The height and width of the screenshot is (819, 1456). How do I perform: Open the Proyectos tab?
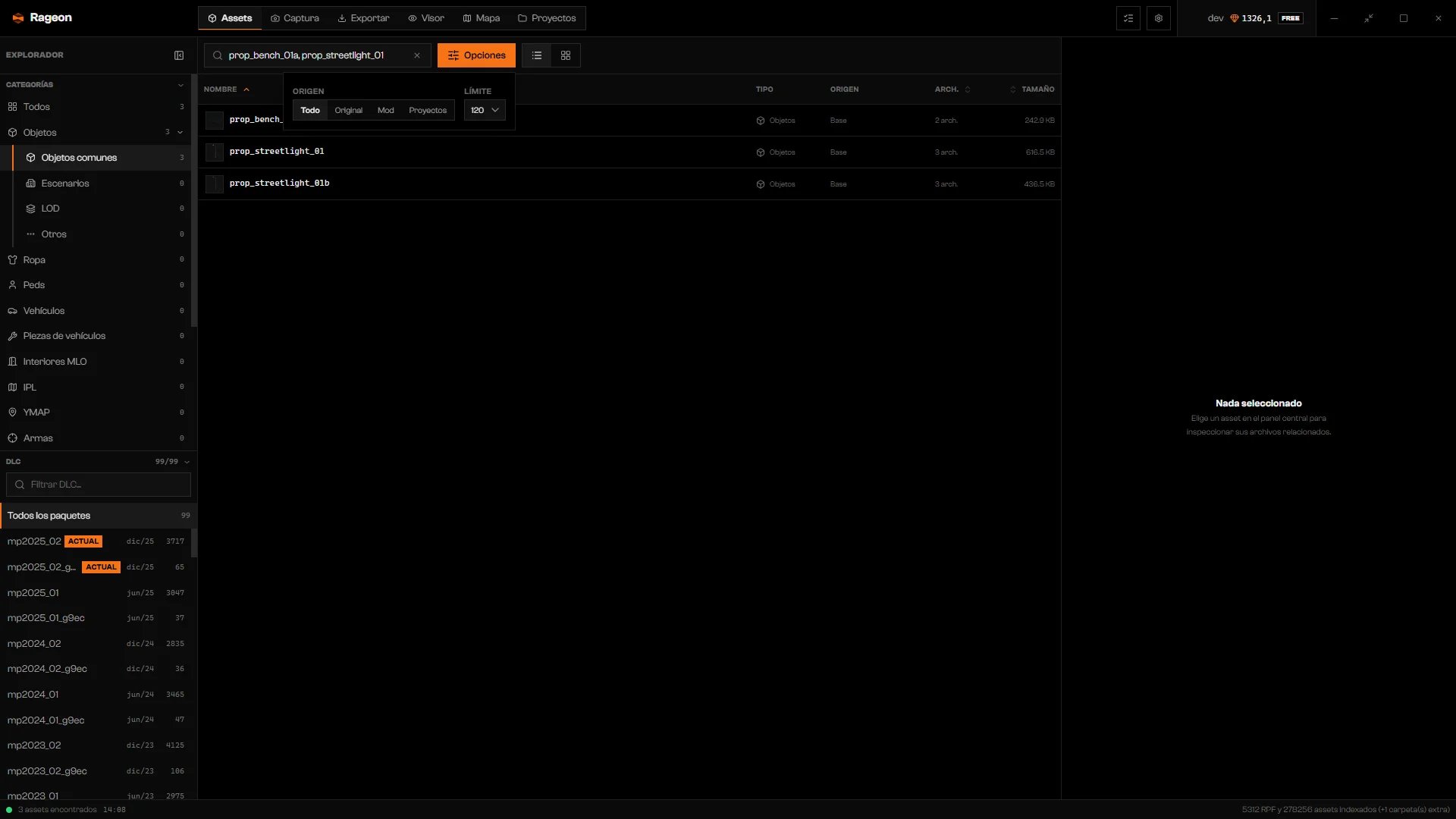point(547,18)
